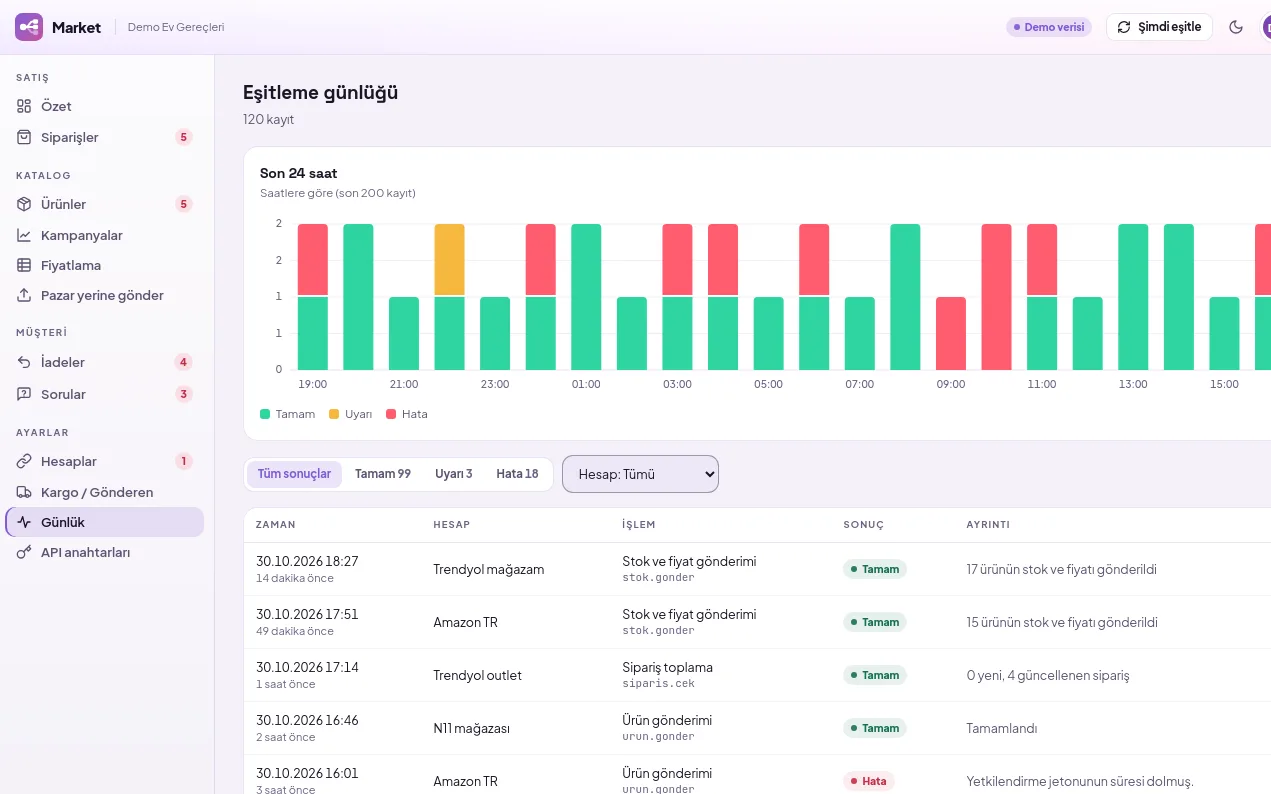Open Özet dashboard icon in sidebar
This screenshot has width=1271, height=794.
(x=25, y=106)
